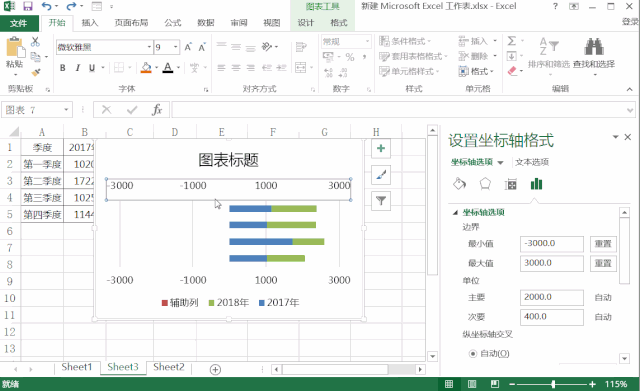Open the number format dropdown
This screenshot has width=640, height=391.
pyautogui.click(x=367, y=41)
